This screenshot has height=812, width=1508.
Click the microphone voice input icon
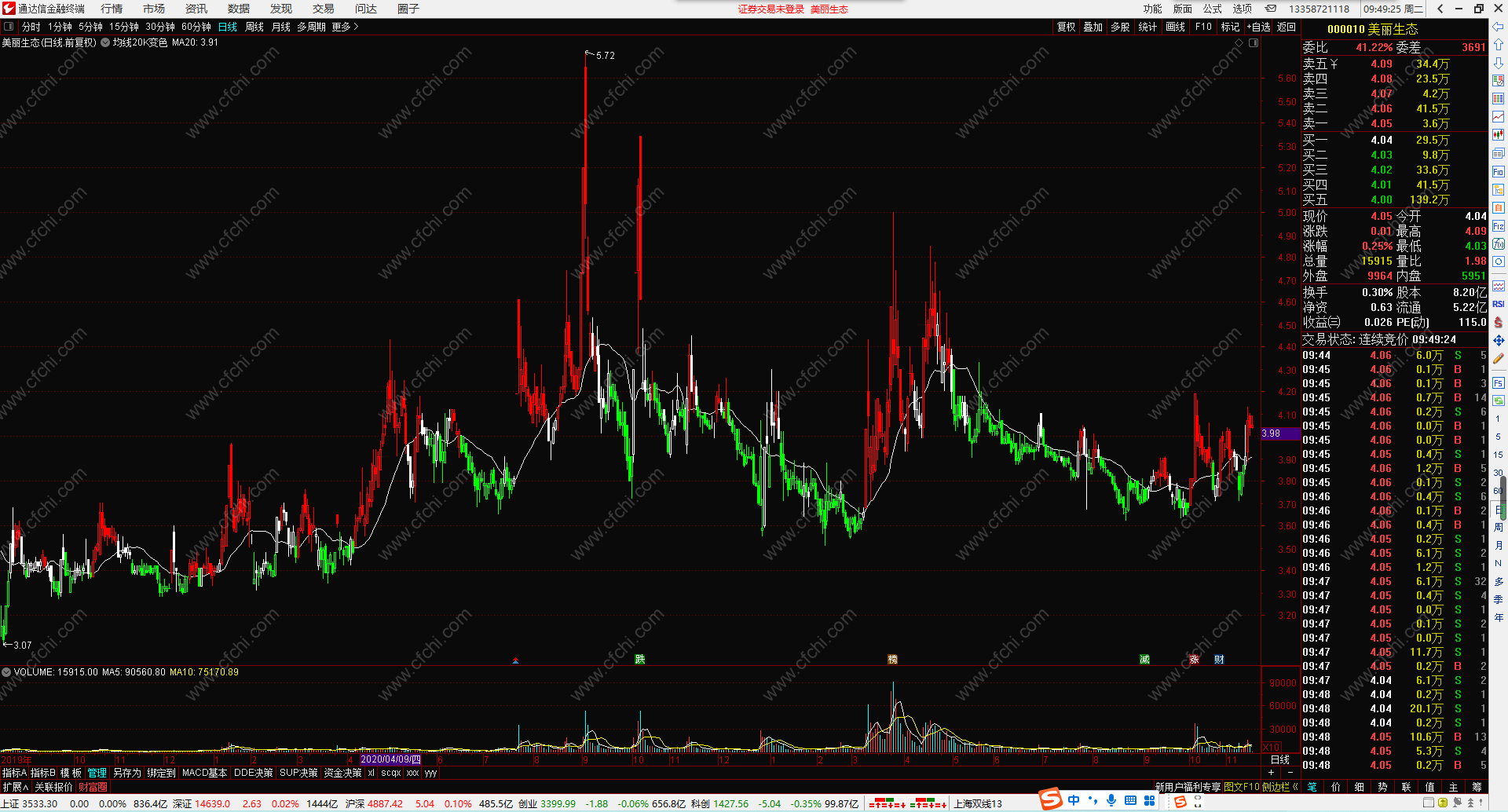point(1111,800)
